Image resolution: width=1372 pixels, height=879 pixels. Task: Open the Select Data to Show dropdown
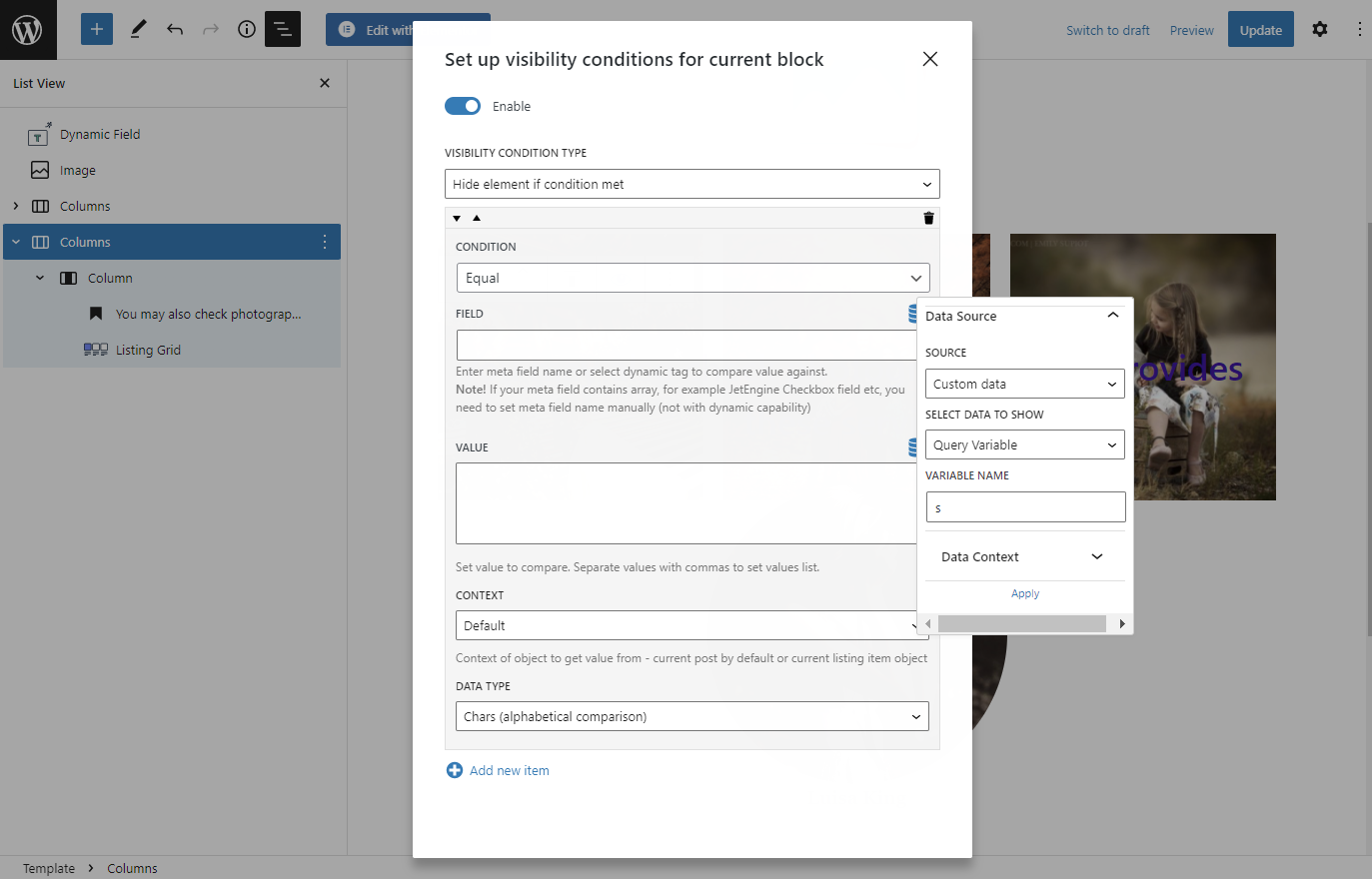1025,444
